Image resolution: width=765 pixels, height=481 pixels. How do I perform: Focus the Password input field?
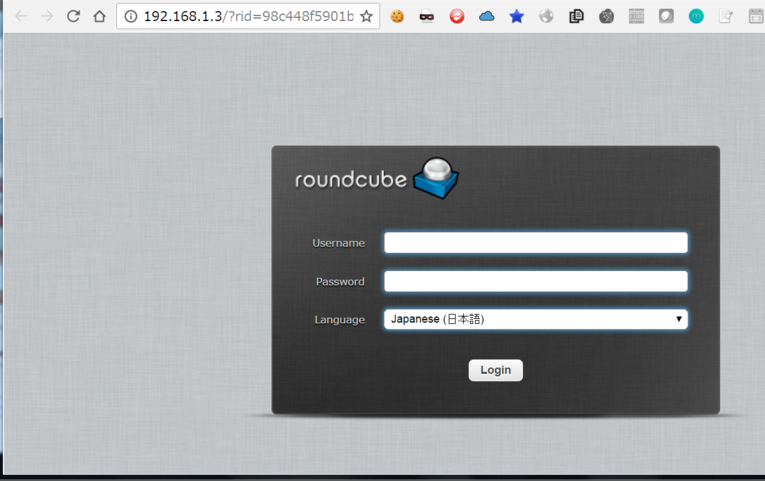[x=536, y=281]
